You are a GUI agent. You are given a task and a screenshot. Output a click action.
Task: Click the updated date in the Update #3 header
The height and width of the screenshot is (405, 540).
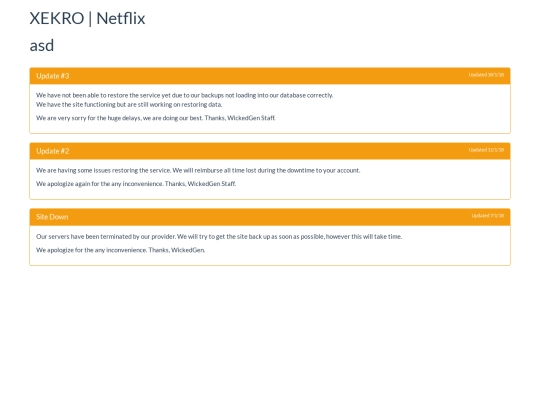(x=486, y=75)
